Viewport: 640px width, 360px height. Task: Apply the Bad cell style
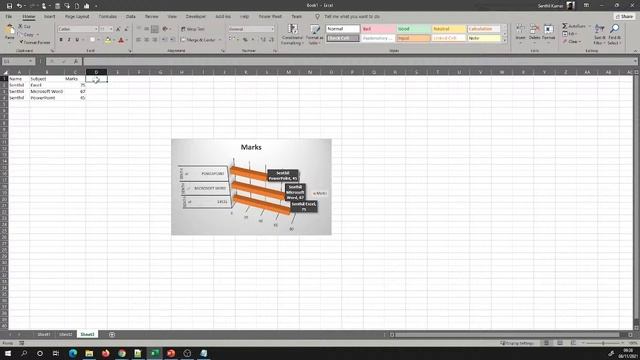378,29
